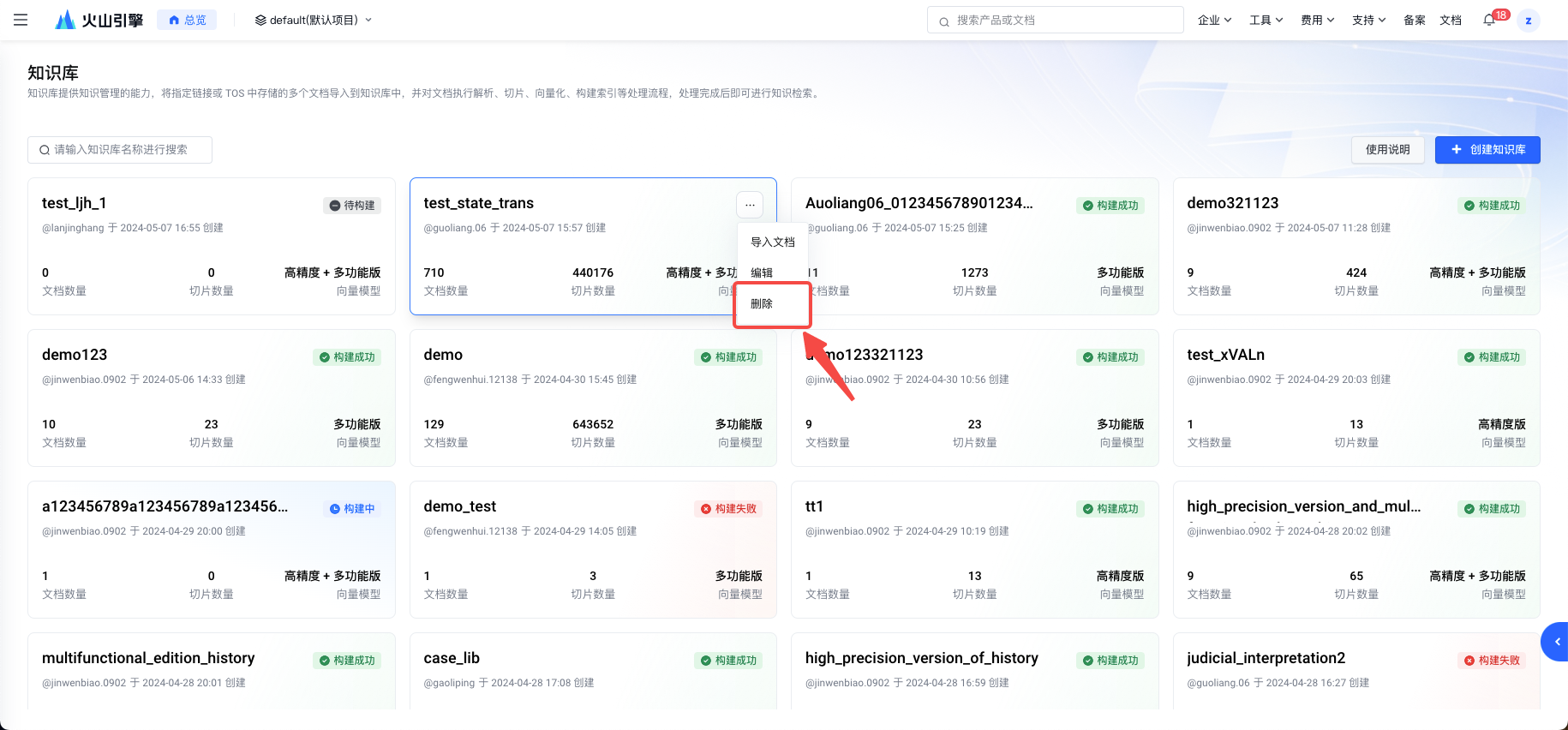The width and height of the screenshot is (1568, 730).
Task: Open the hamburger navigation menu
Action: point(21,20)
